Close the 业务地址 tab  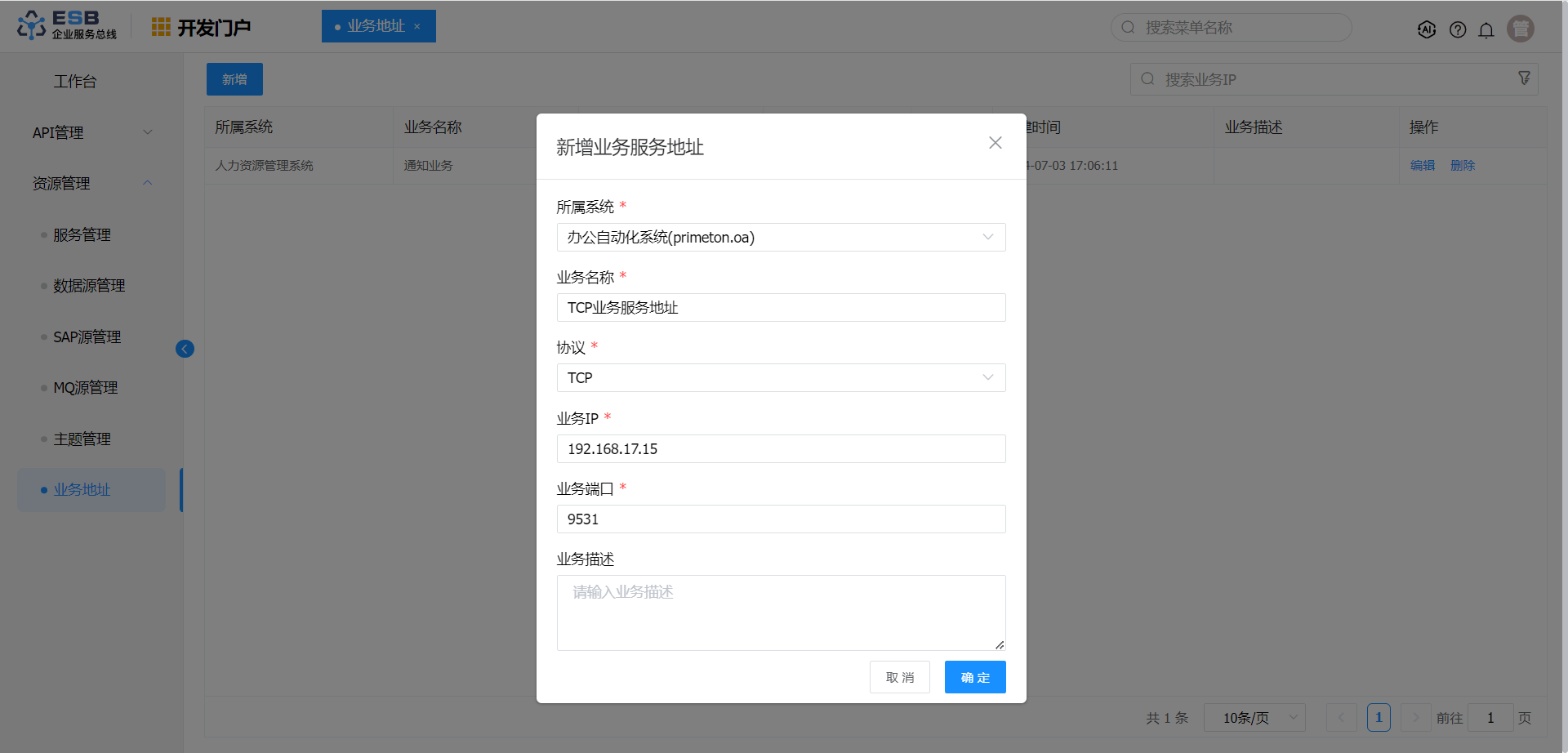click(x=417, y=26)
